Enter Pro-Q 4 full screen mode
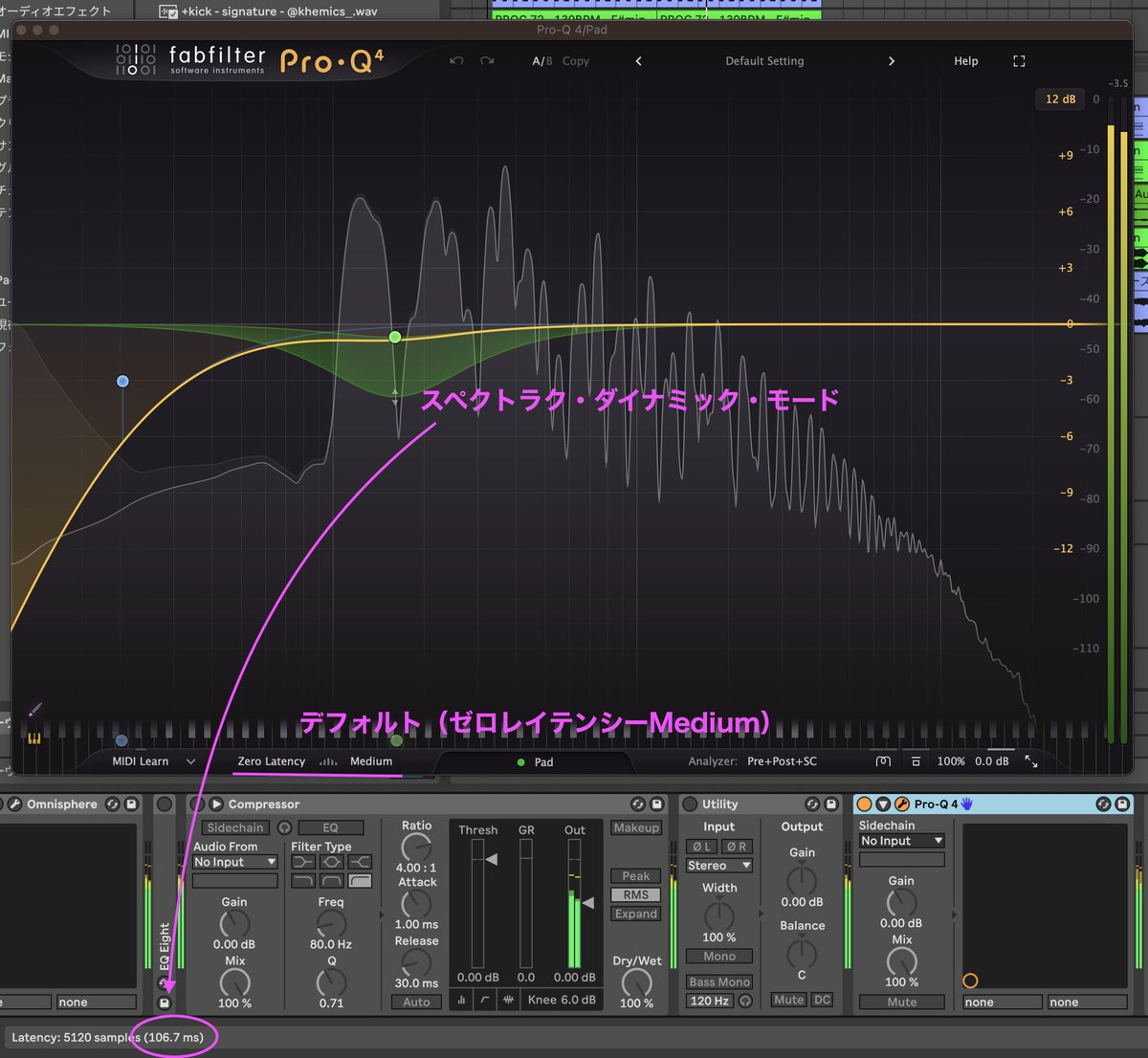1148x1058 pixels. point(1019,61)
